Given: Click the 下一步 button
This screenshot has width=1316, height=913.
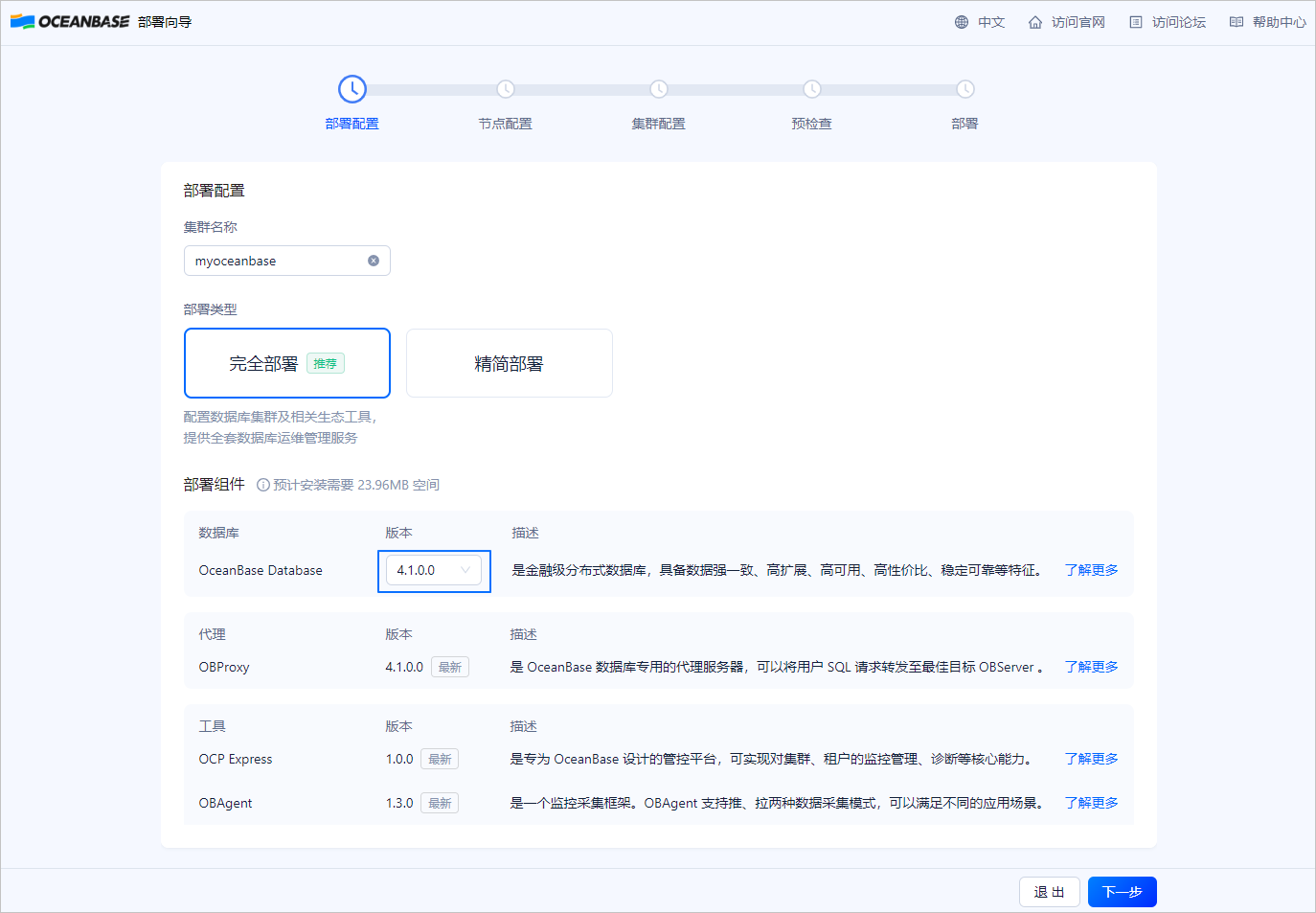Looking at the screenshot, I should (x=1122, y=891).
